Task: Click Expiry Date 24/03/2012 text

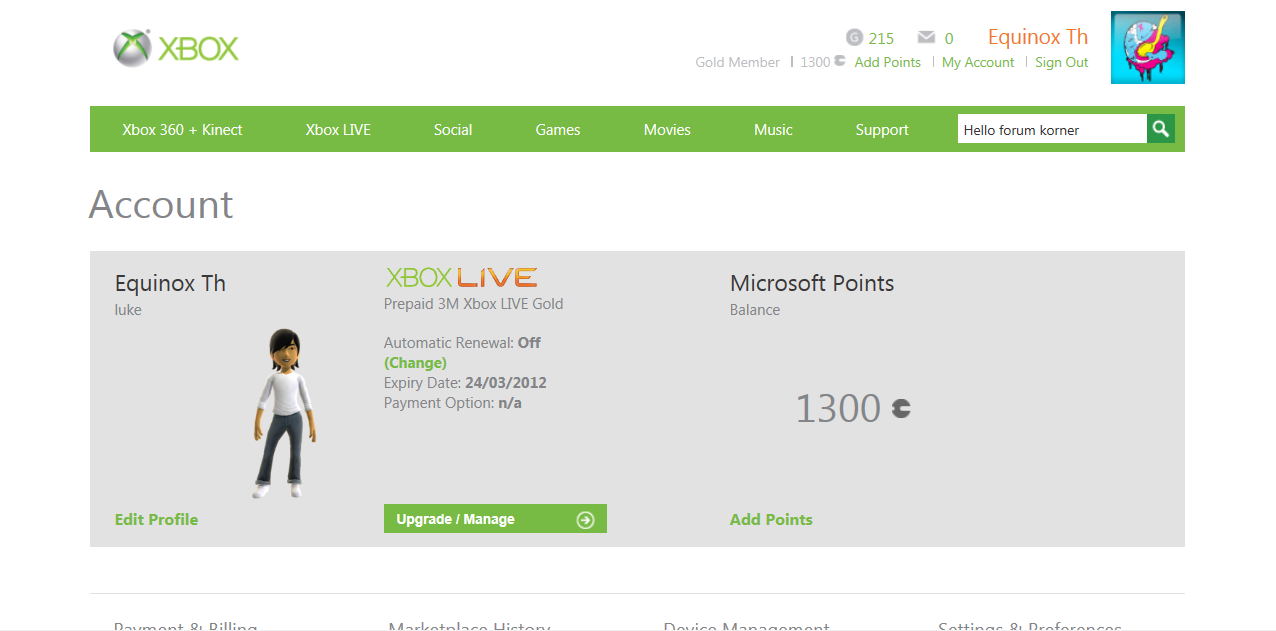Action: pos(465,383)
